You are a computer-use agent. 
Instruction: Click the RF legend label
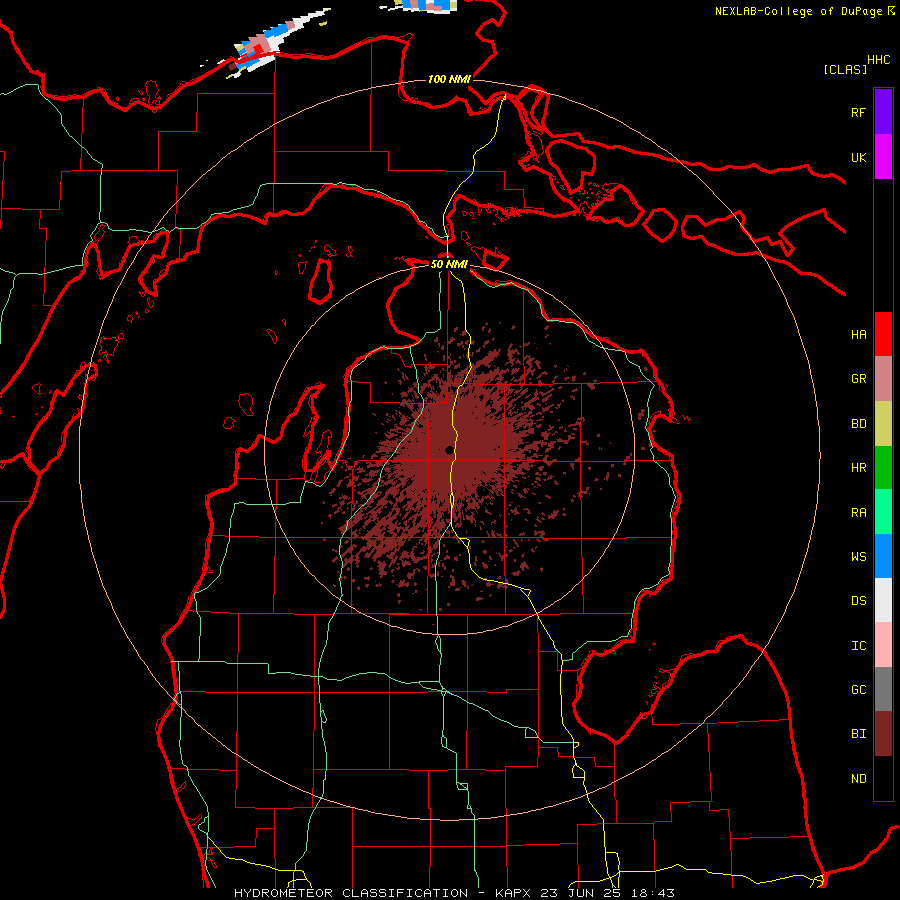[858, 112]
